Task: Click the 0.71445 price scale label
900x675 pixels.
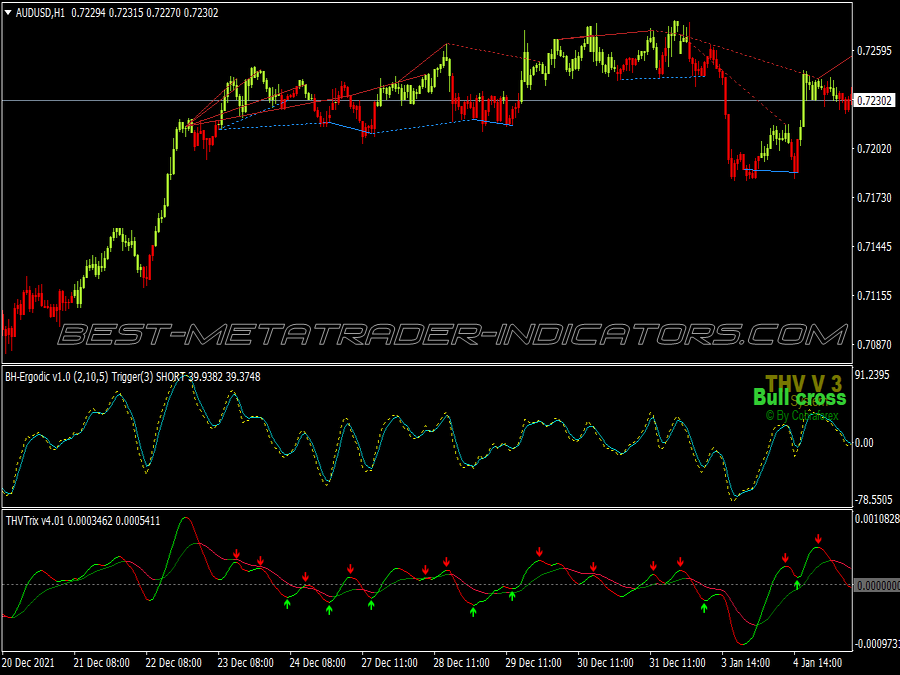Action: [874, 247]
